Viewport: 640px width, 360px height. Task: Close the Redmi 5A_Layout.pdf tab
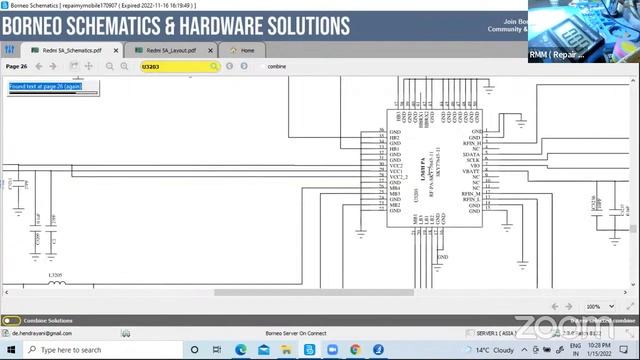(210, 50)
